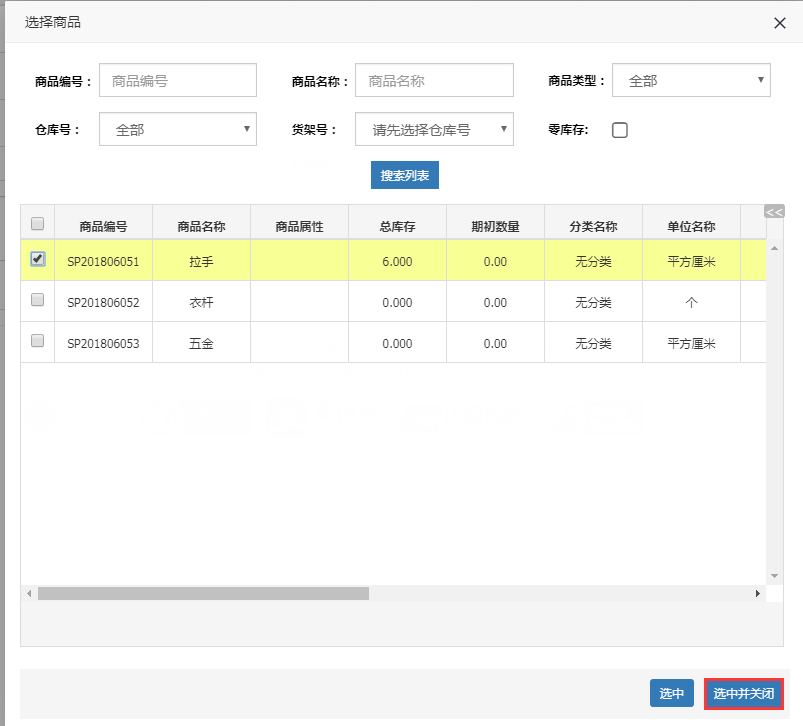The image size is (803, 726).
Task: Check the SP201806053 row checkbox
Action: tap(38, 341)
